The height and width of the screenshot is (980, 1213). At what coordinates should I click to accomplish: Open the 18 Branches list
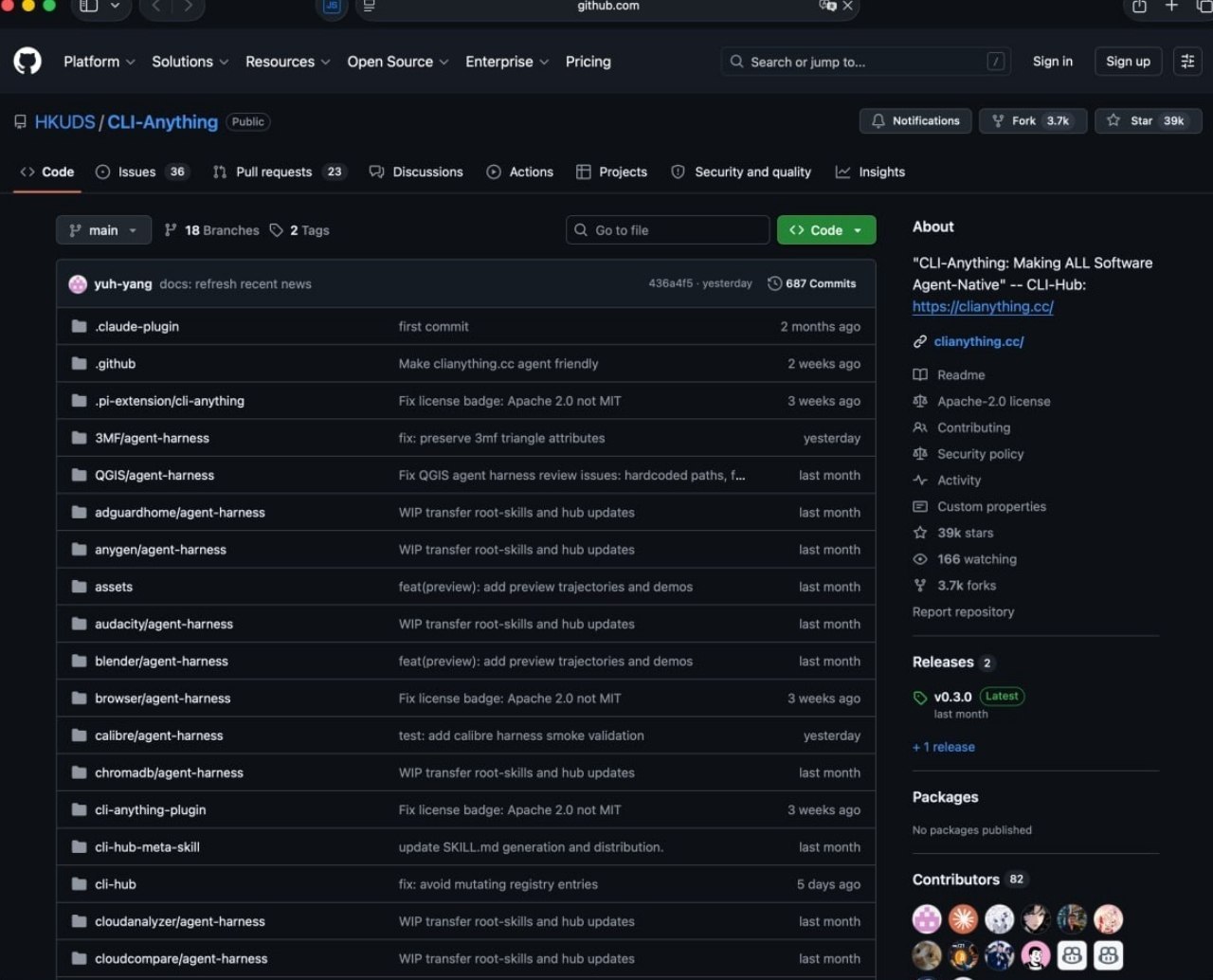coord(212,230)
